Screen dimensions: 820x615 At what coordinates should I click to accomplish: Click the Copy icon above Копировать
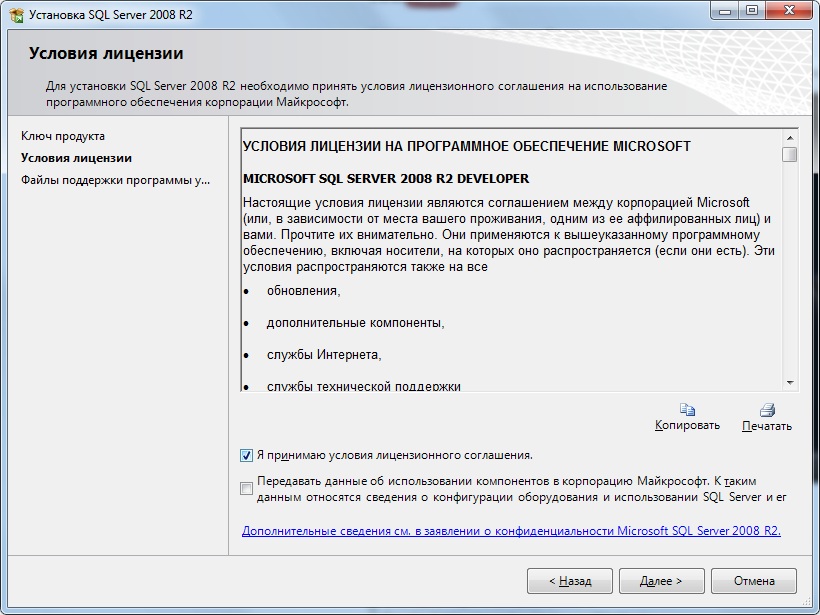click(687, 409)
